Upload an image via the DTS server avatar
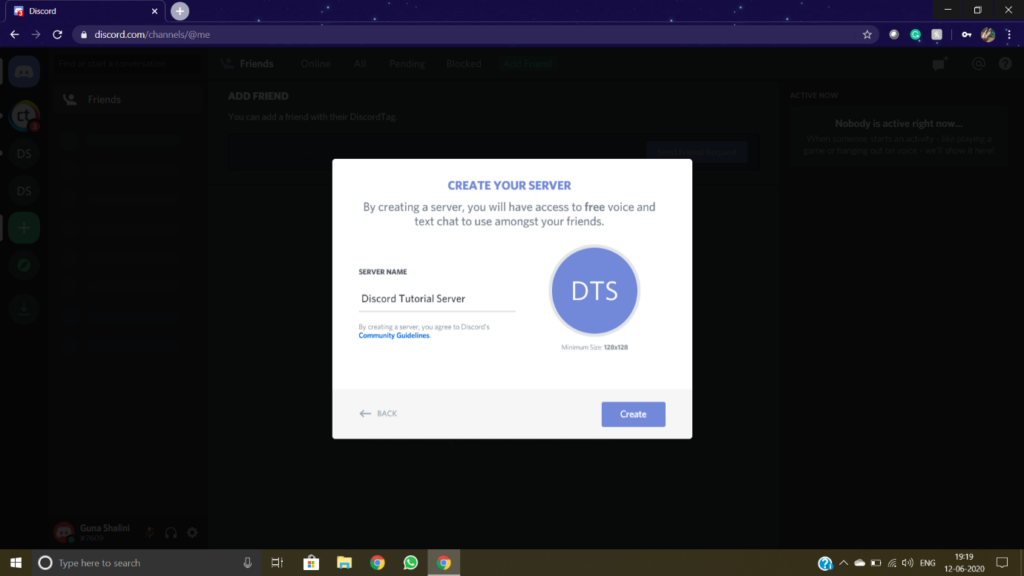This screenshot has height=576, width=1024. (594, 291)
